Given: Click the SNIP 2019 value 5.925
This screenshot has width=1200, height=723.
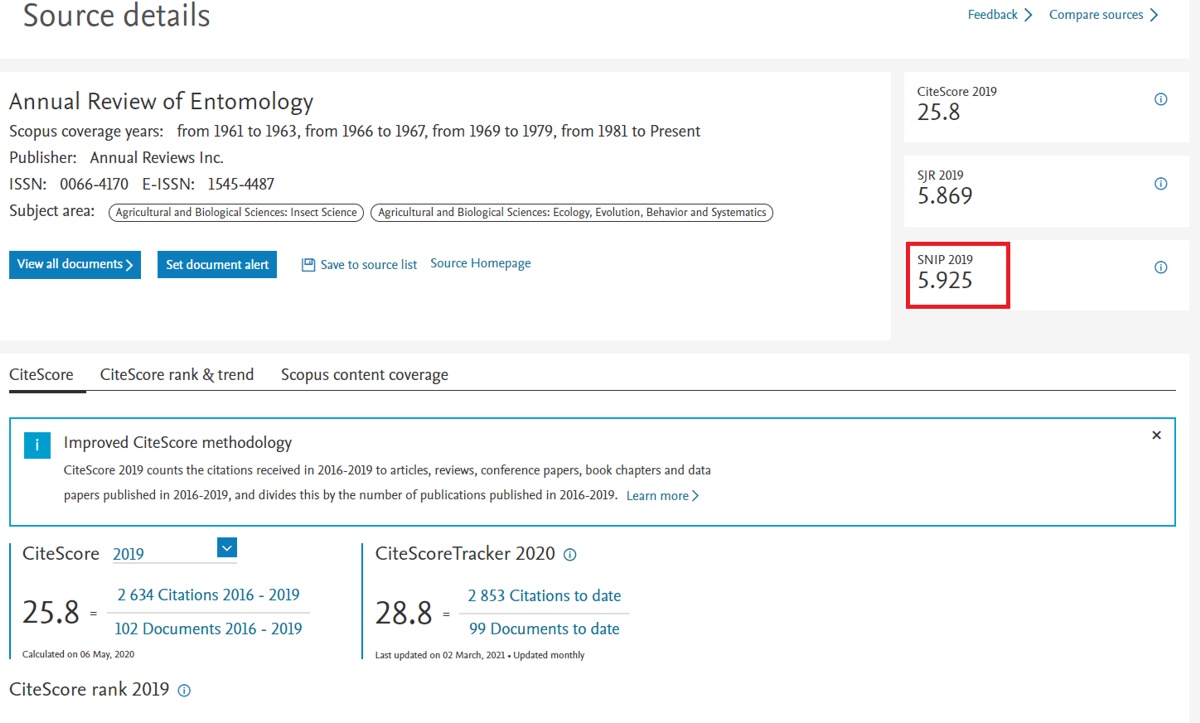Looking at the screenshot, I should click(945, 281).
